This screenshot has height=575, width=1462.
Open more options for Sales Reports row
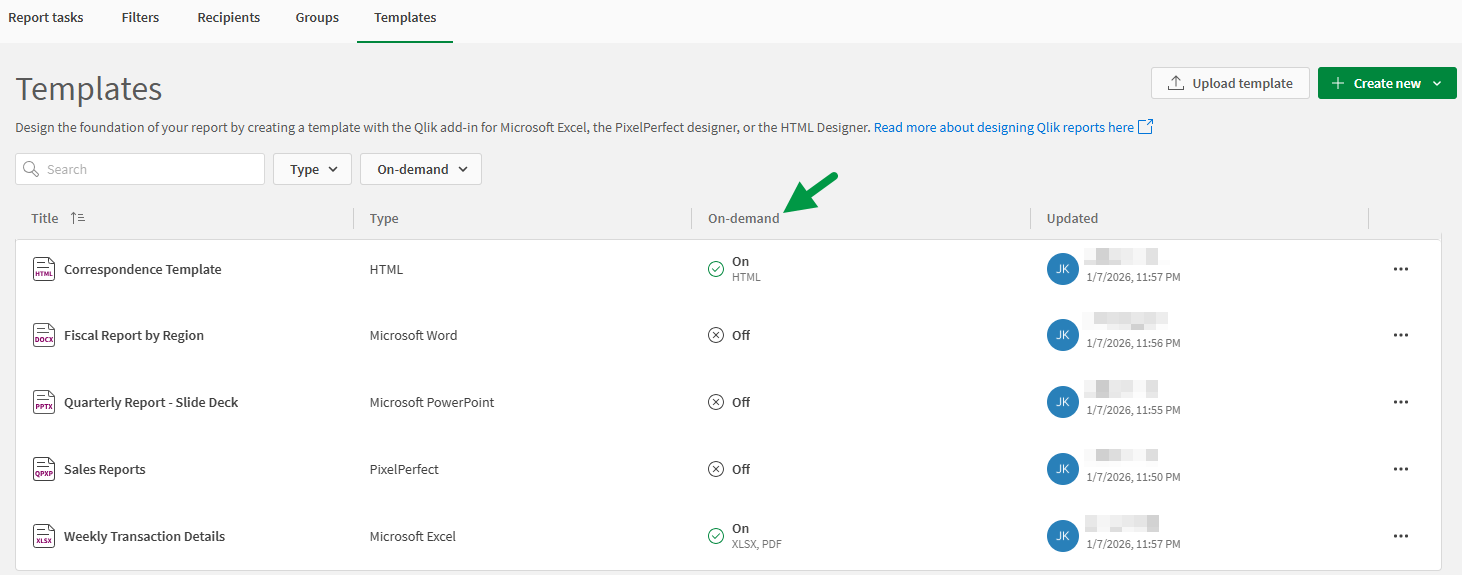pyautogui.click(x=1400, y=469)
